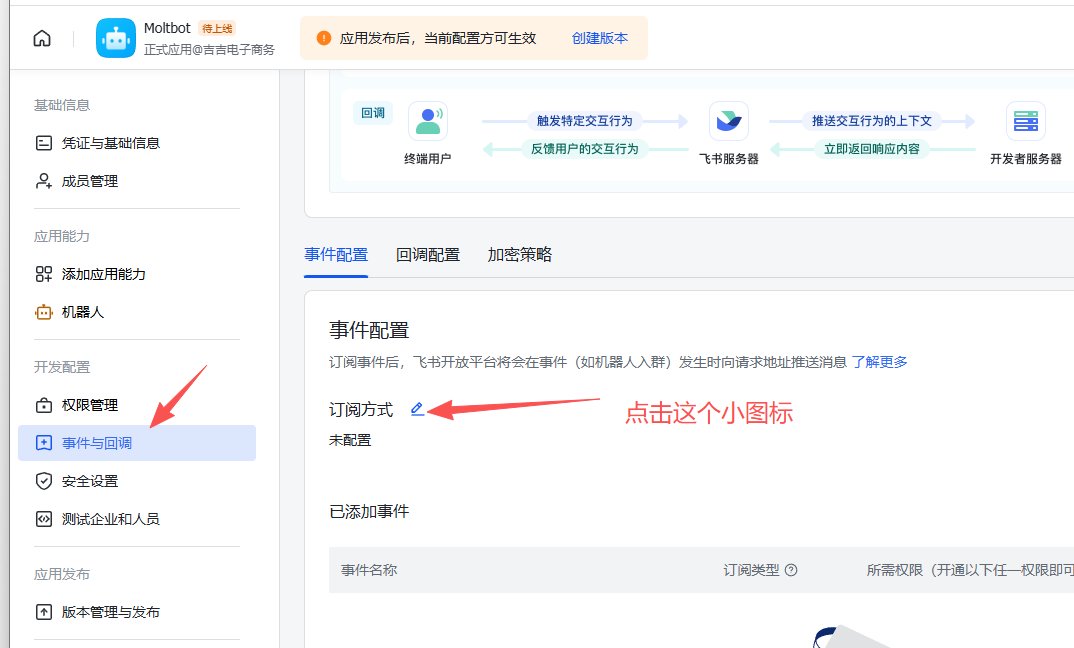Select 事件与回调 menu item
The height and width of the screenshot is (648, 1074).
click(97, 443)
